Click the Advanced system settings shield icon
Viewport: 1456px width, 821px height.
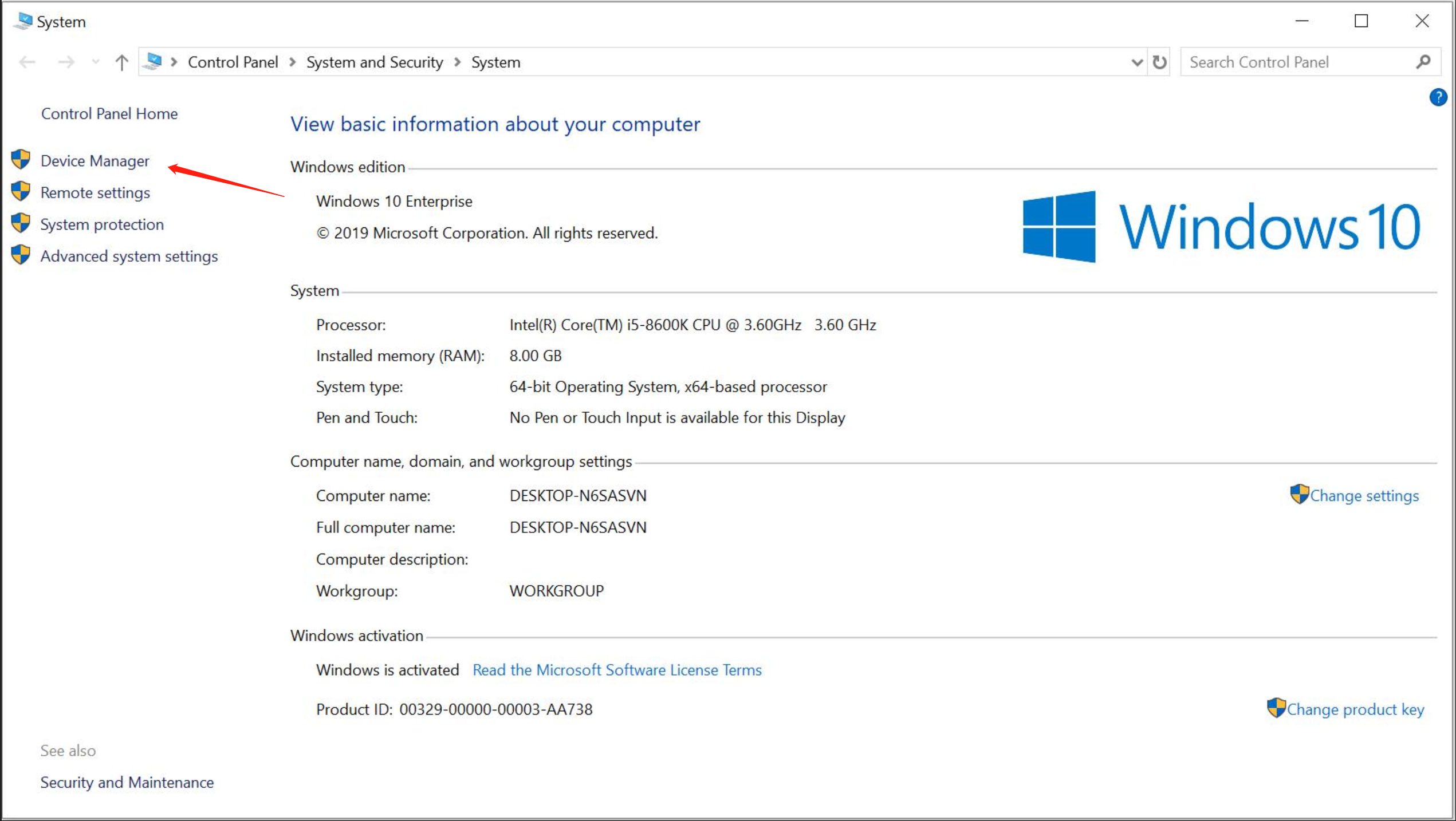coord(21,255)
